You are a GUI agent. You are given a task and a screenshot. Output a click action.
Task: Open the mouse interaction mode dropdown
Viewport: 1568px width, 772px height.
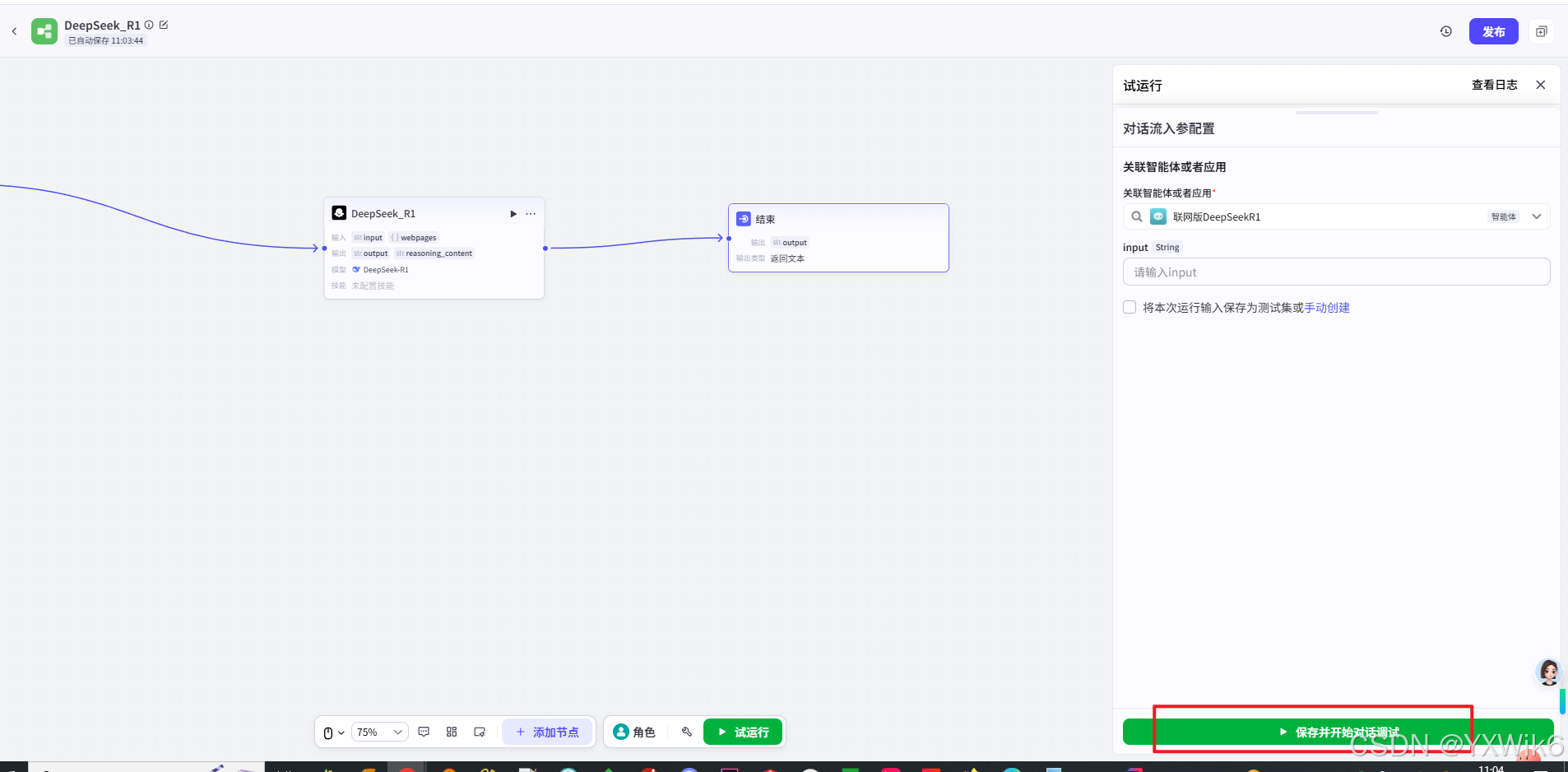tap(334, 732)
